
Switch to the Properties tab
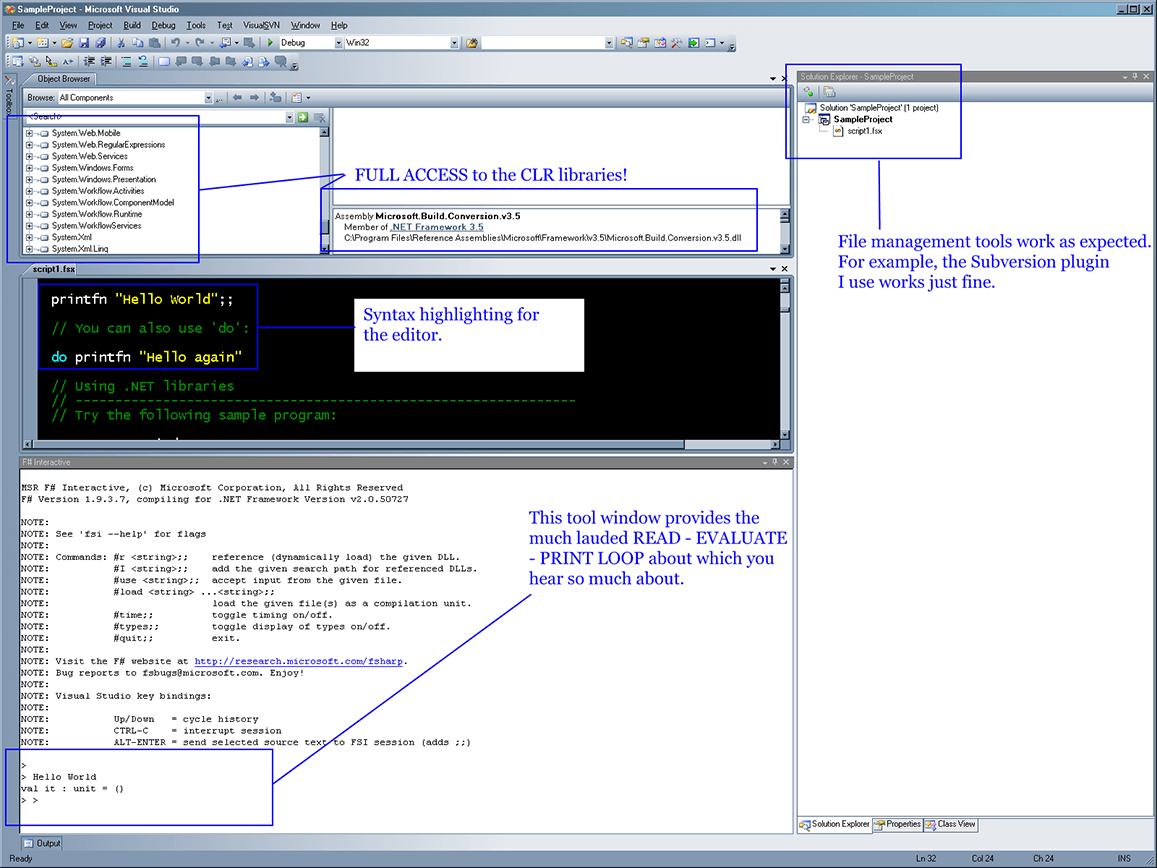(x=897, y=824)
